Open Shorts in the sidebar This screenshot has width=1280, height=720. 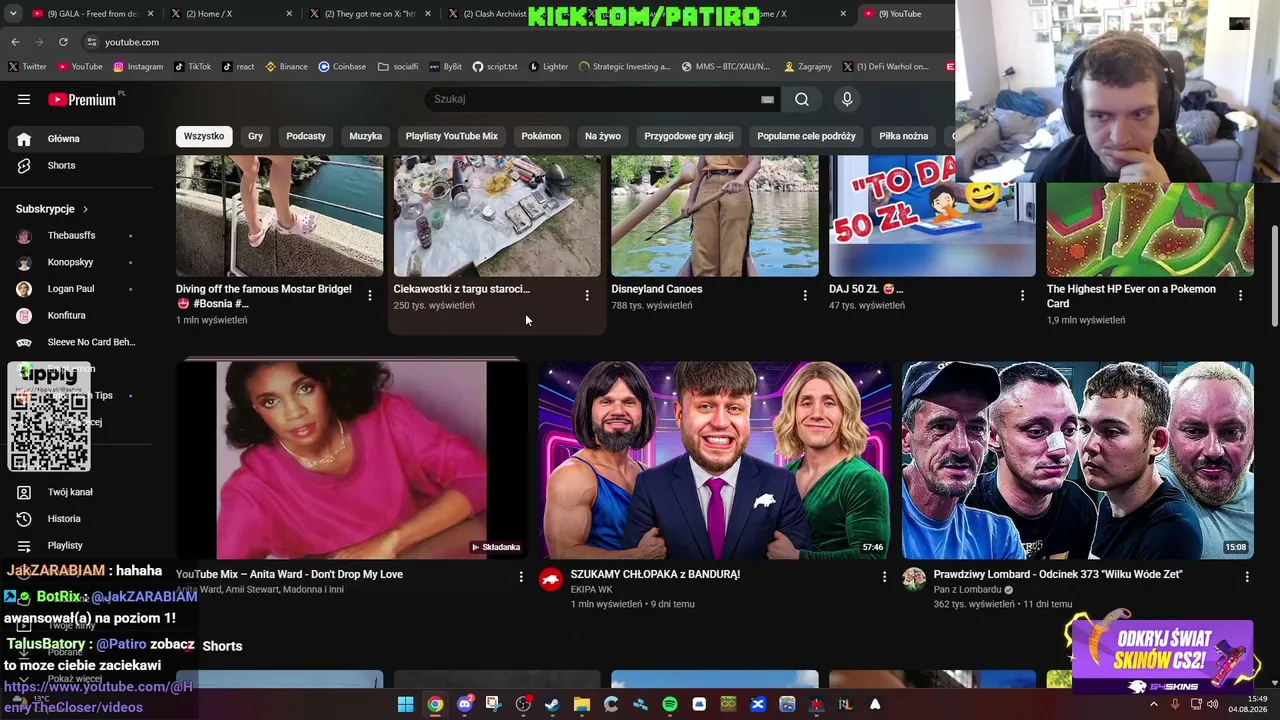(x=75, y=165)
